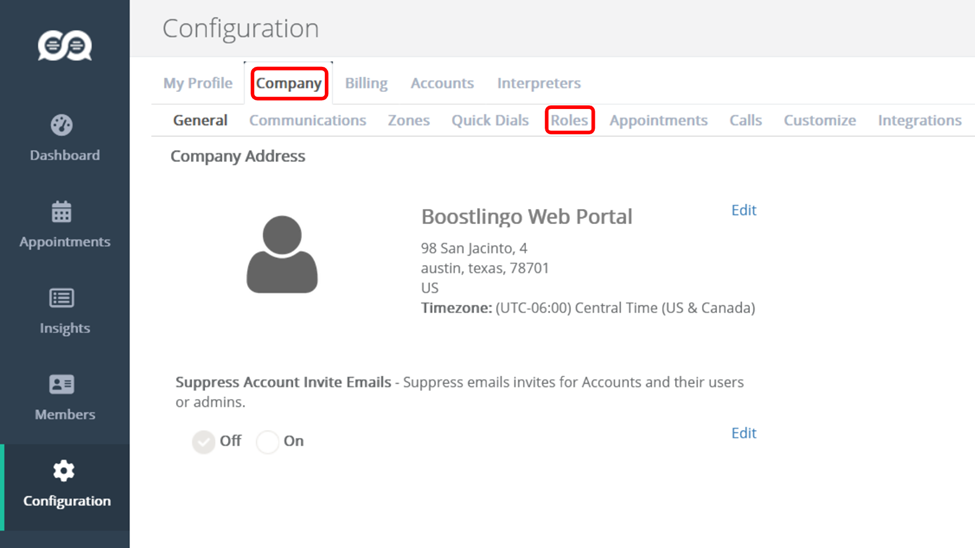The height and width of the screenshot is (548, 975).
Task: Open the Insights list icon
Action: [x=62, y=298]
